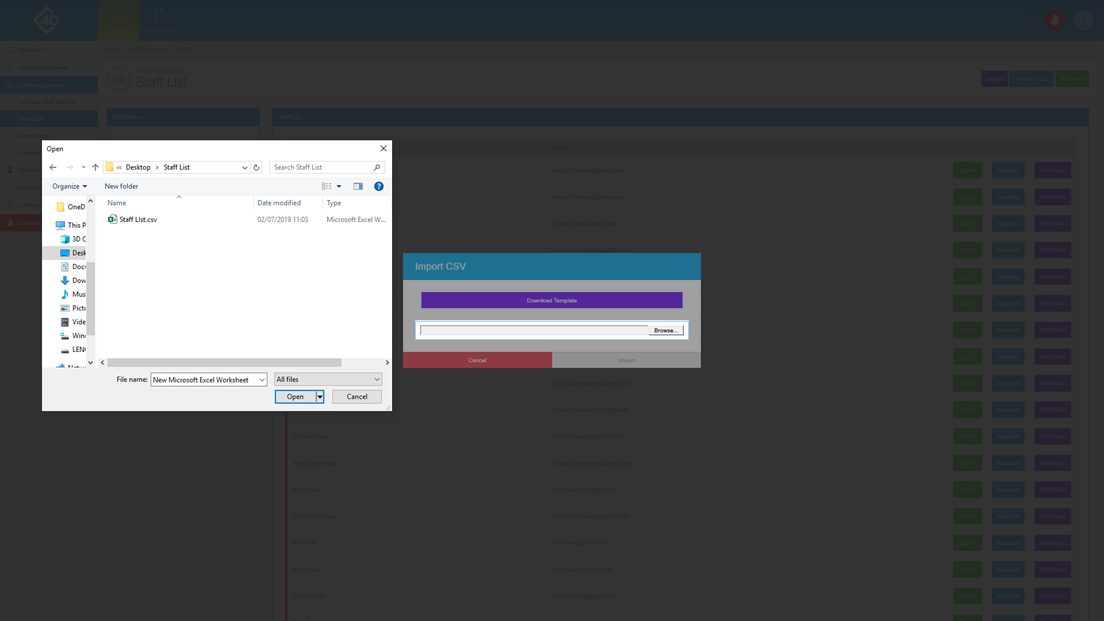Open the view options dropdown arrow
This screenshot has width=1104, height=621.
[x=339, y=187]
